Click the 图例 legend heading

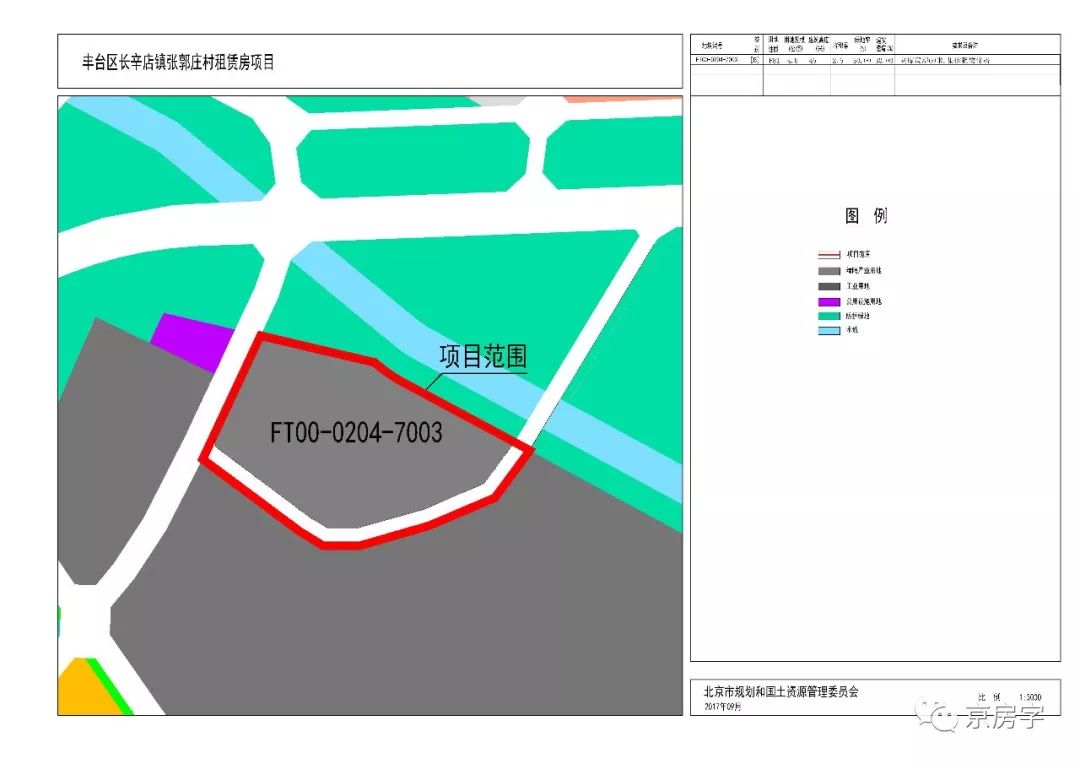tap(867, 214)
